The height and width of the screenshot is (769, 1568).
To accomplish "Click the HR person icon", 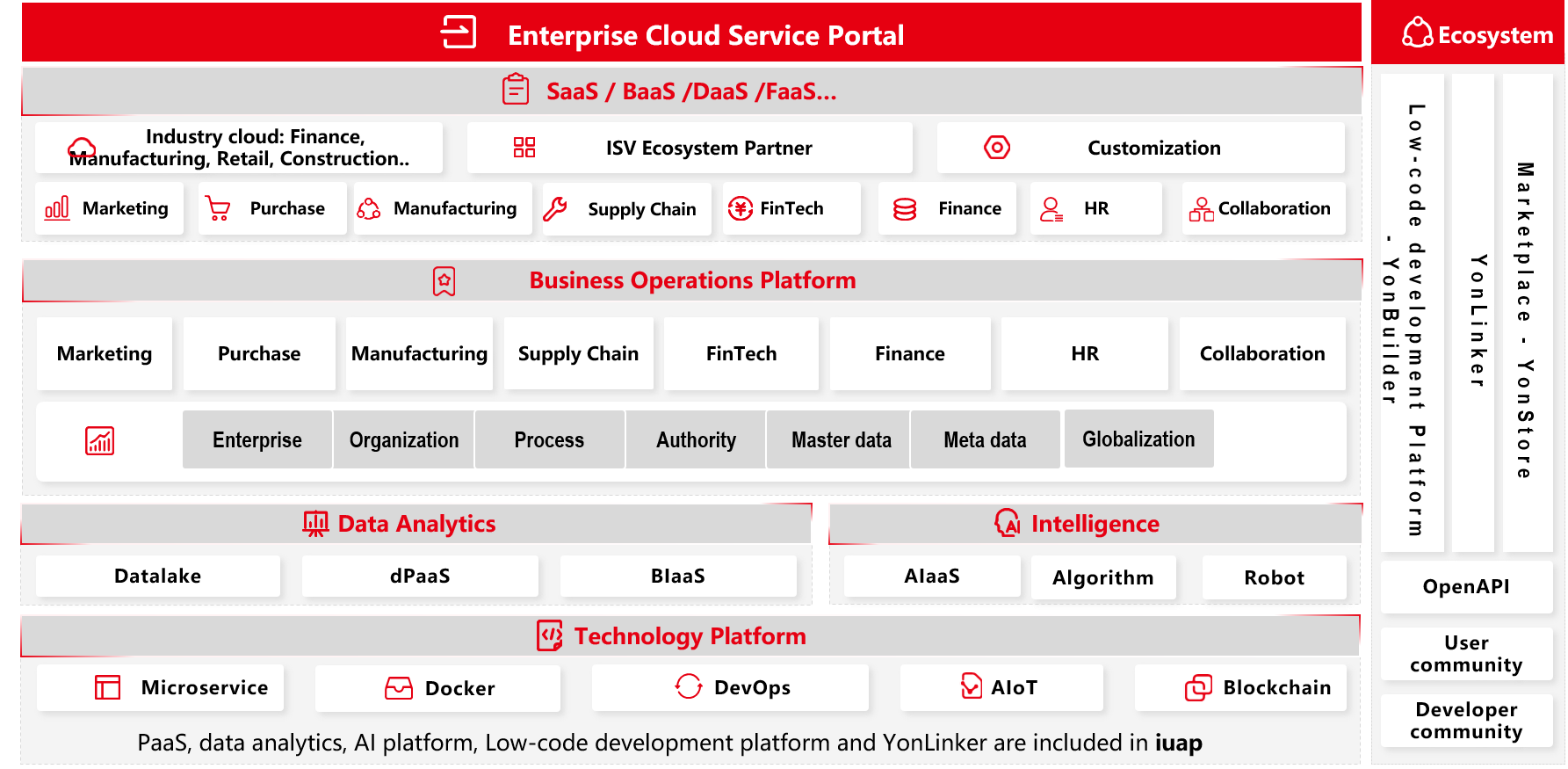I will [1051, 208].
